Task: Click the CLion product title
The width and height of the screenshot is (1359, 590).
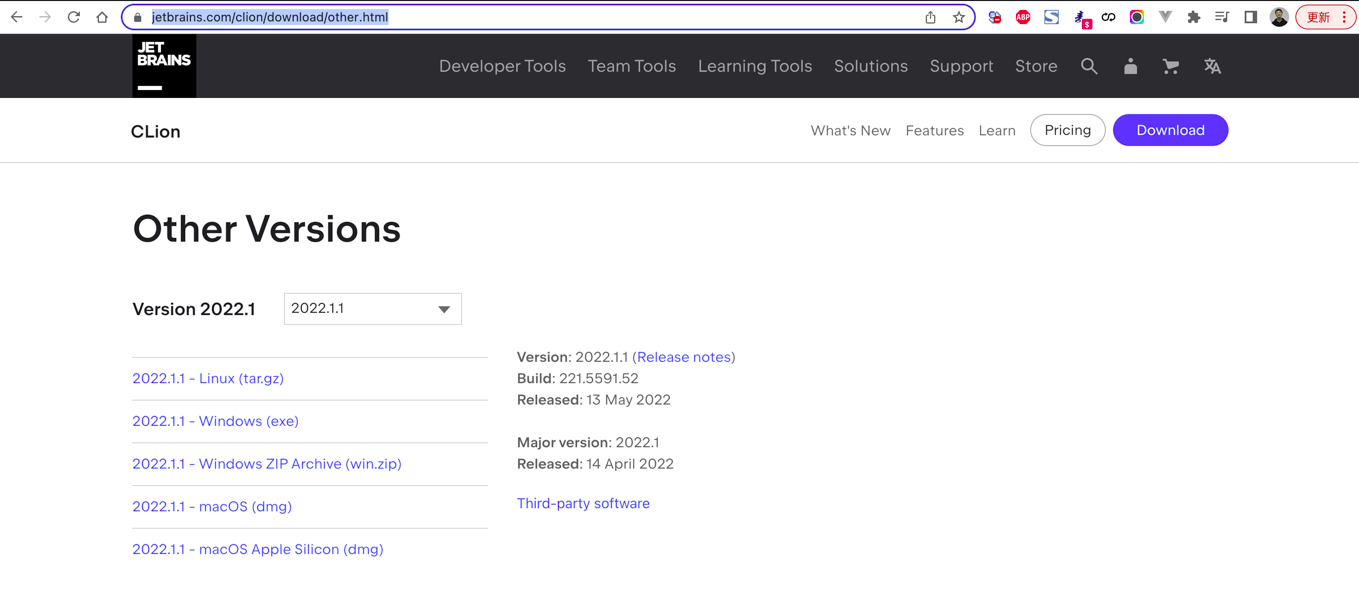Action: [156, 131]
